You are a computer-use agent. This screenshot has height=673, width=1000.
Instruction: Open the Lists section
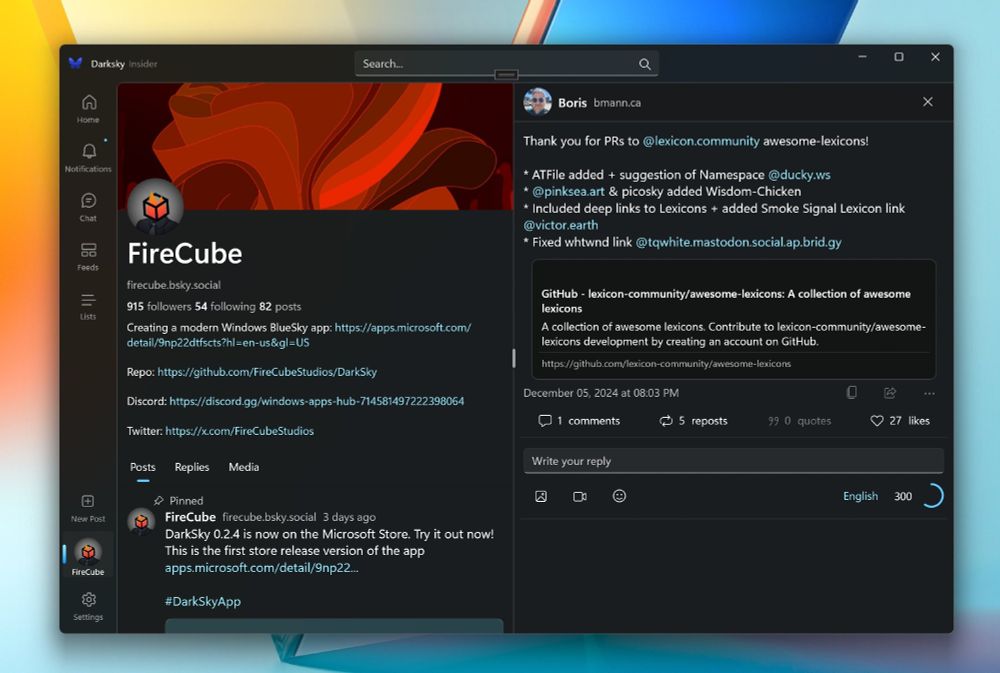coord(89,306)
